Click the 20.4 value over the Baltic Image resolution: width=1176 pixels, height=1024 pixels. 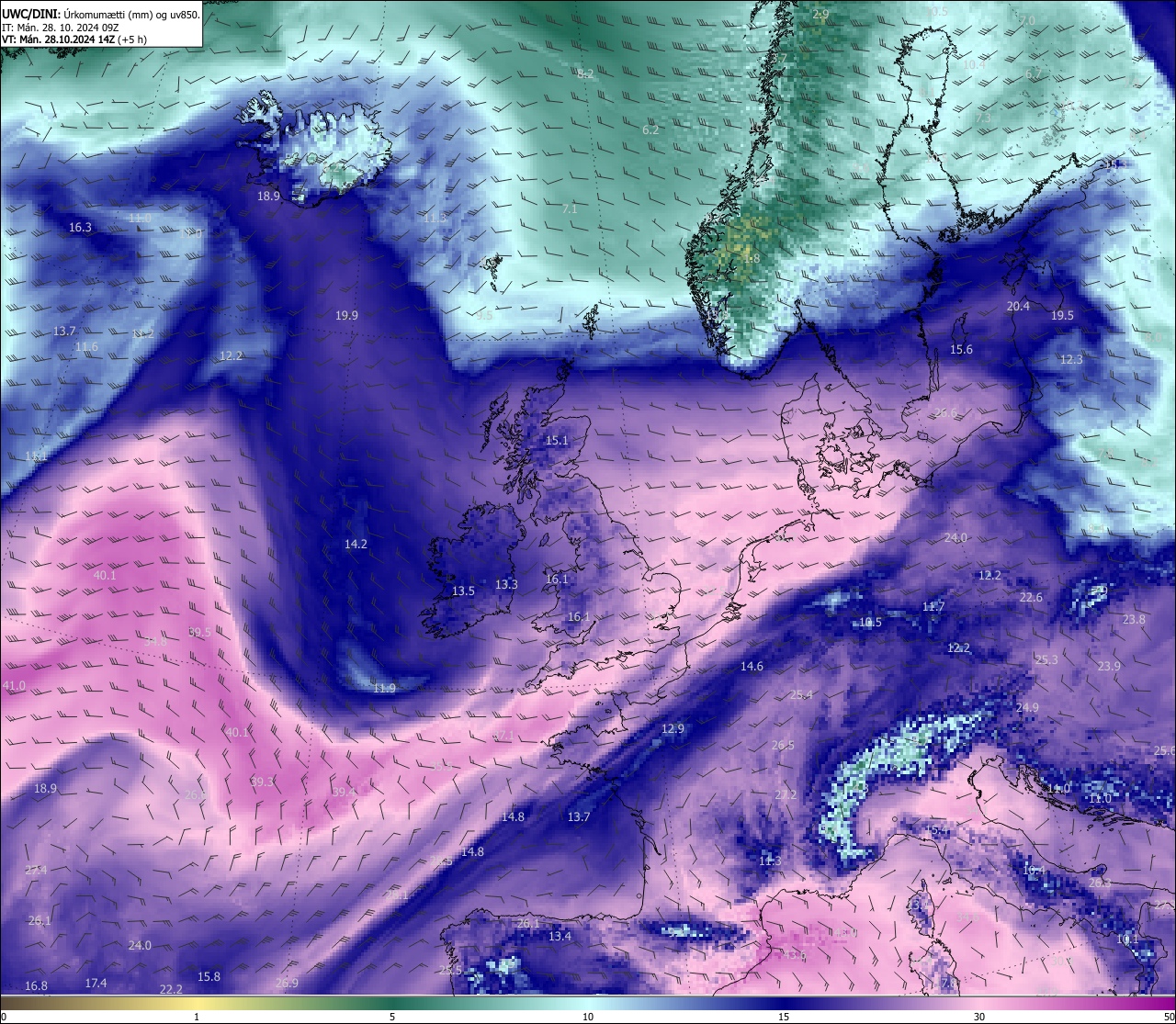click(1018, 306)
